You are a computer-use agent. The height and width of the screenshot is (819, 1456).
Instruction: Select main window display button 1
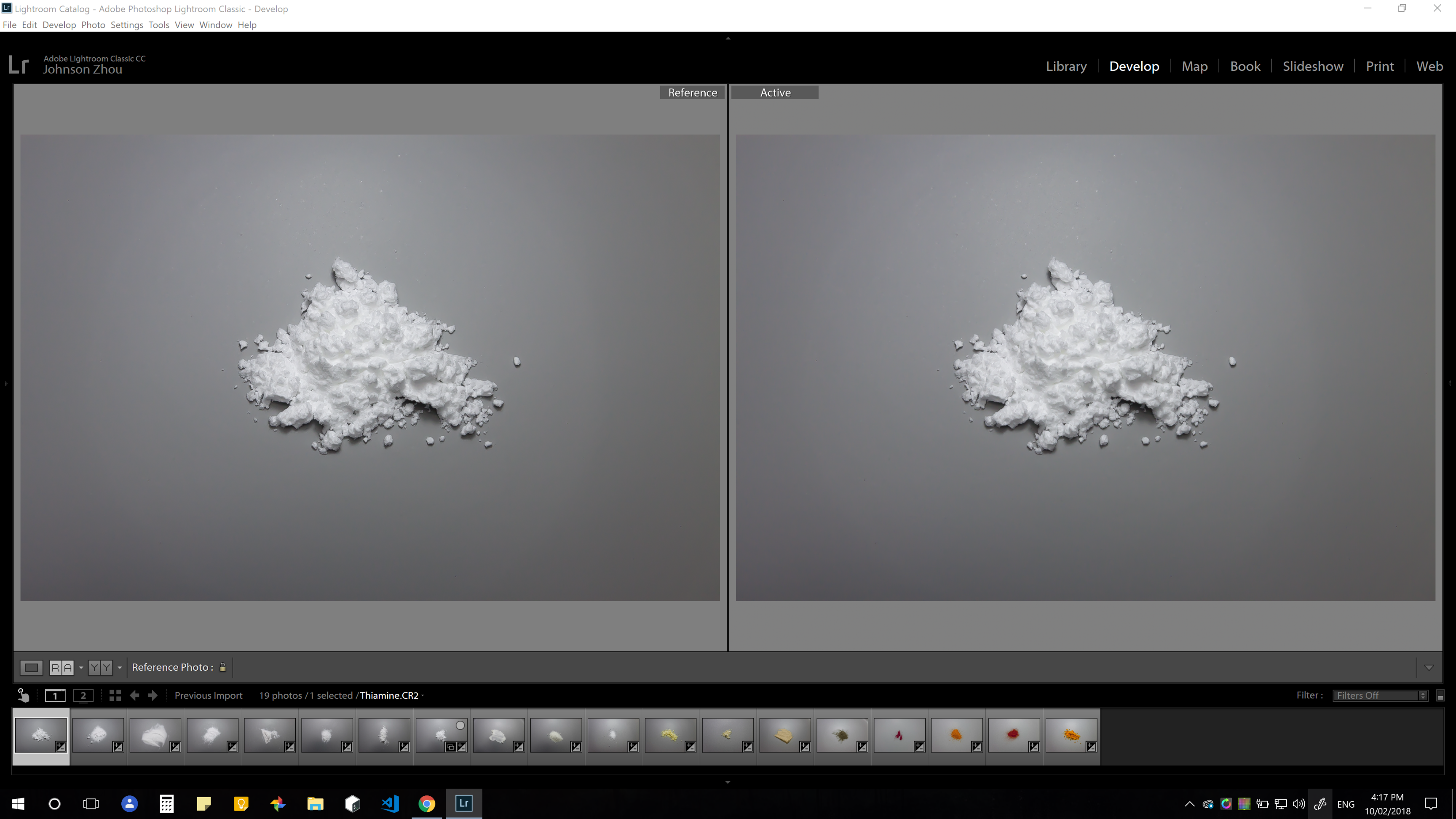(x=55, y=695)
